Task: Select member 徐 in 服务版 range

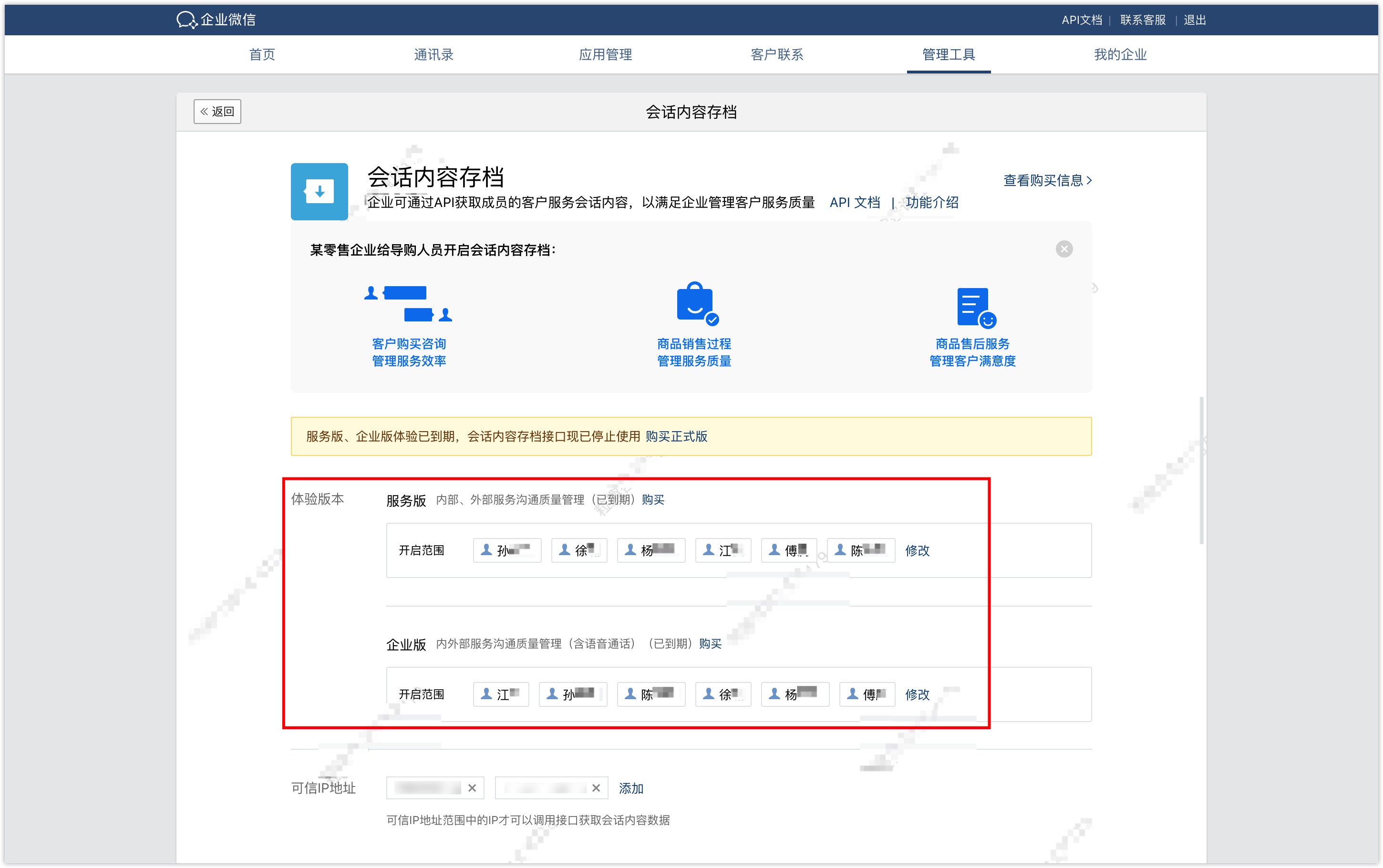Action: [579, 550]
